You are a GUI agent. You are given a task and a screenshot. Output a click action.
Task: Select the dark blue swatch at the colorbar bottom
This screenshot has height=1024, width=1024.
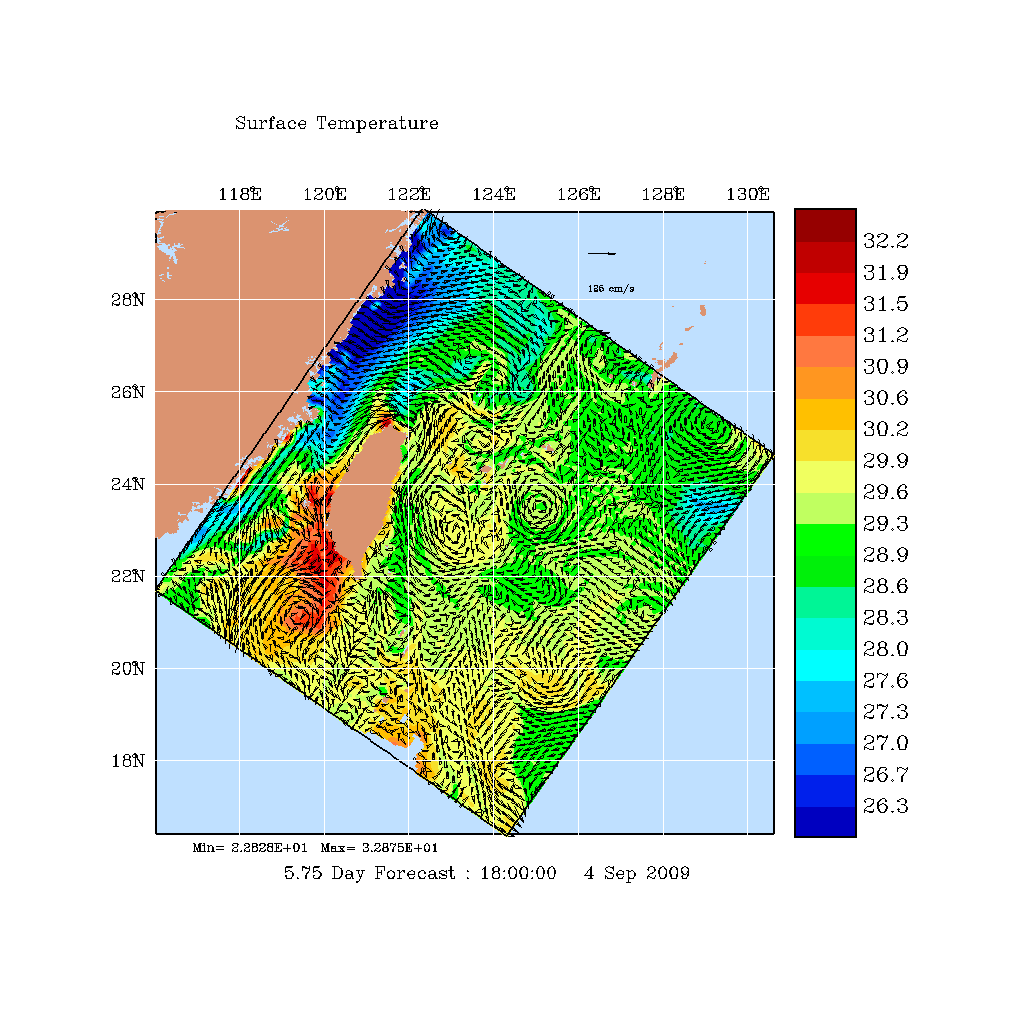point(825,821)
